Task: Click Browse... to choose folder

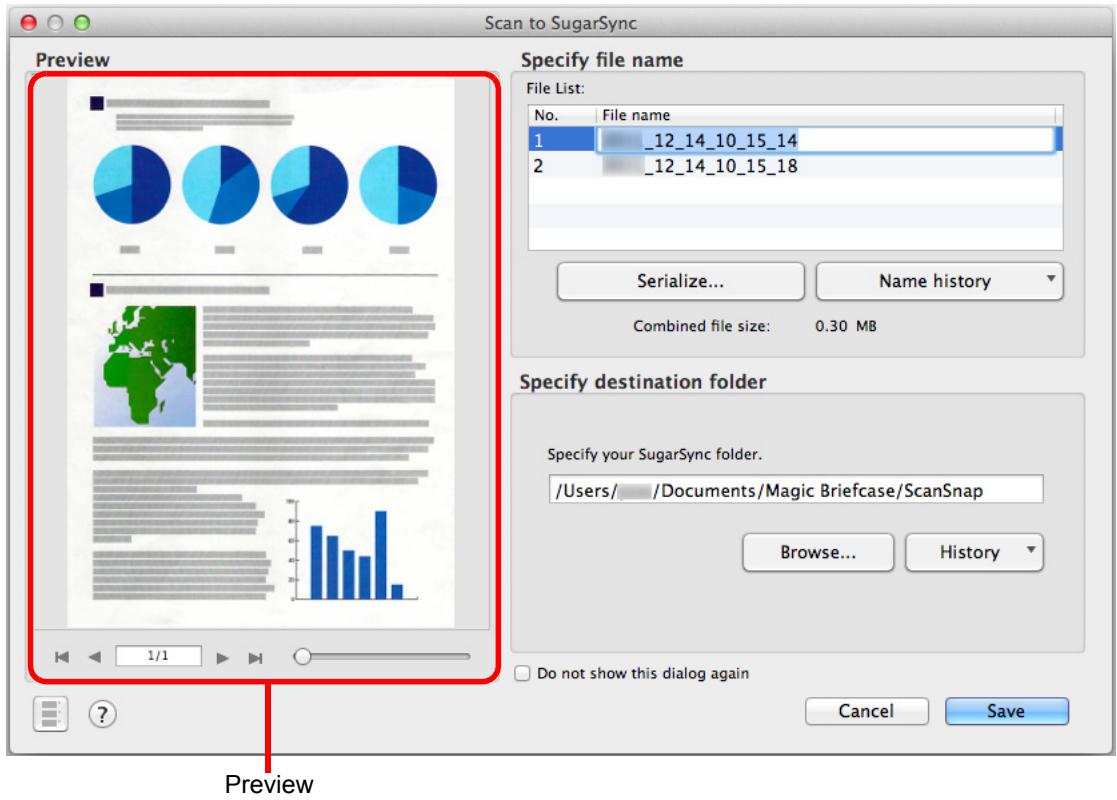Action: pyautogui.click(x=818, y=552)
